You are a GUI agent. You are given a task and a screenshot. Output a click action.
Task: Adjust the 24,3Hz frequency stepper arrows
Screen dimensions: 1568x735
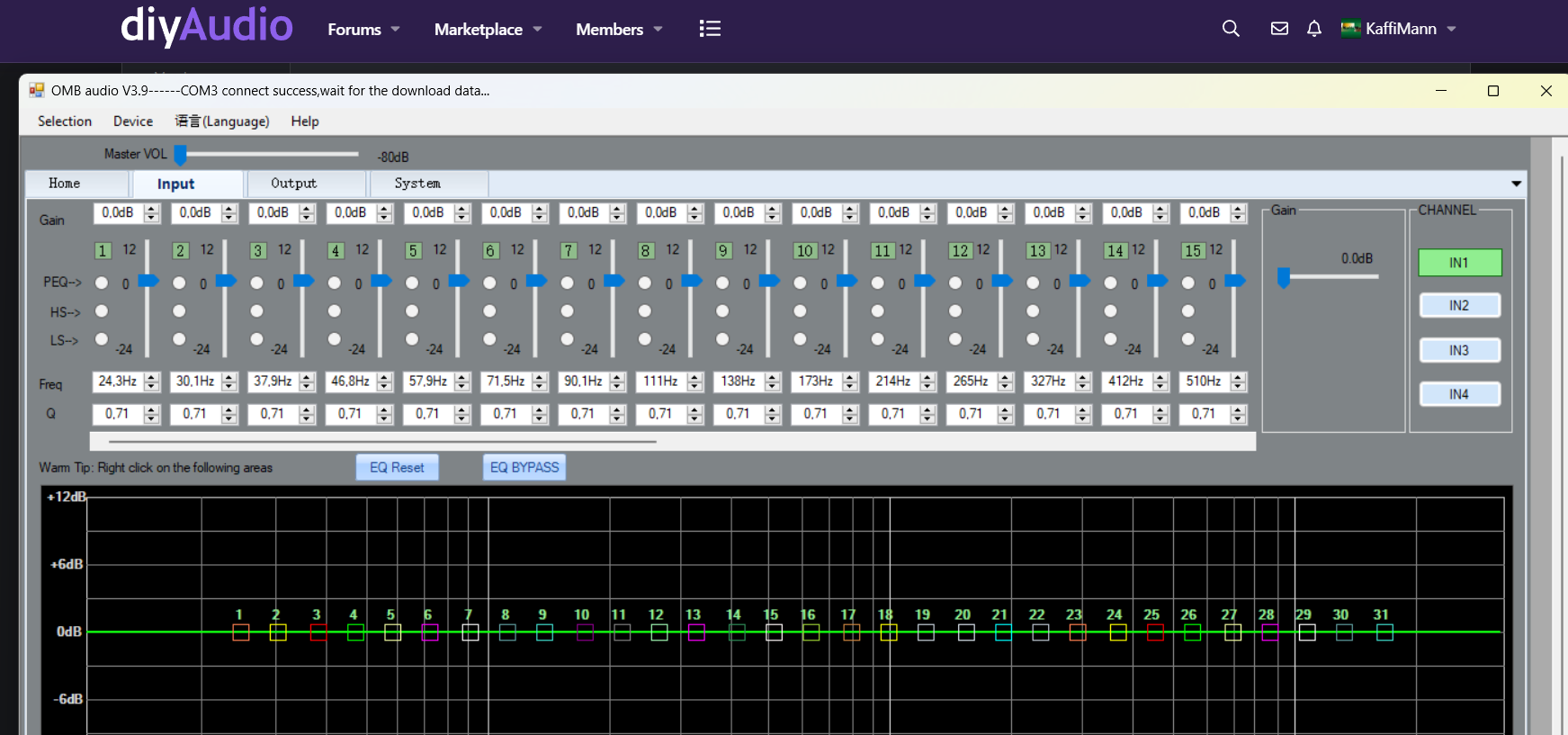click(x=152, y=381)
